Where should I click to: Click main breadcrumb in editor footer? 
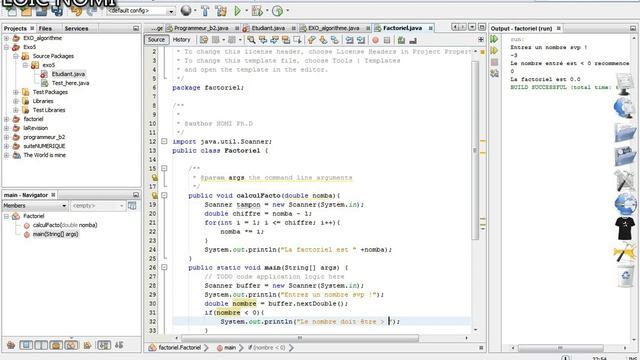click(x=230, y=348)
